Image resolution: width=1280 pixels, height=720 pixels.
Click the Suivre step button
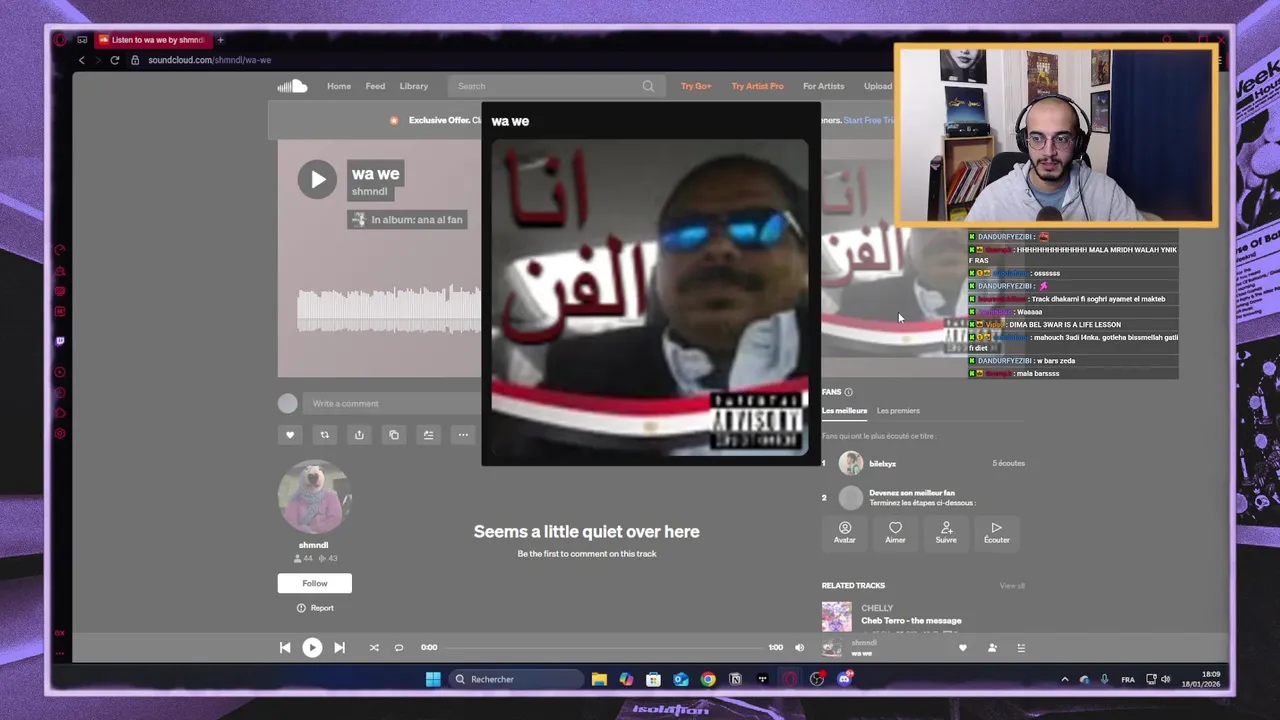tap(946, 532)
